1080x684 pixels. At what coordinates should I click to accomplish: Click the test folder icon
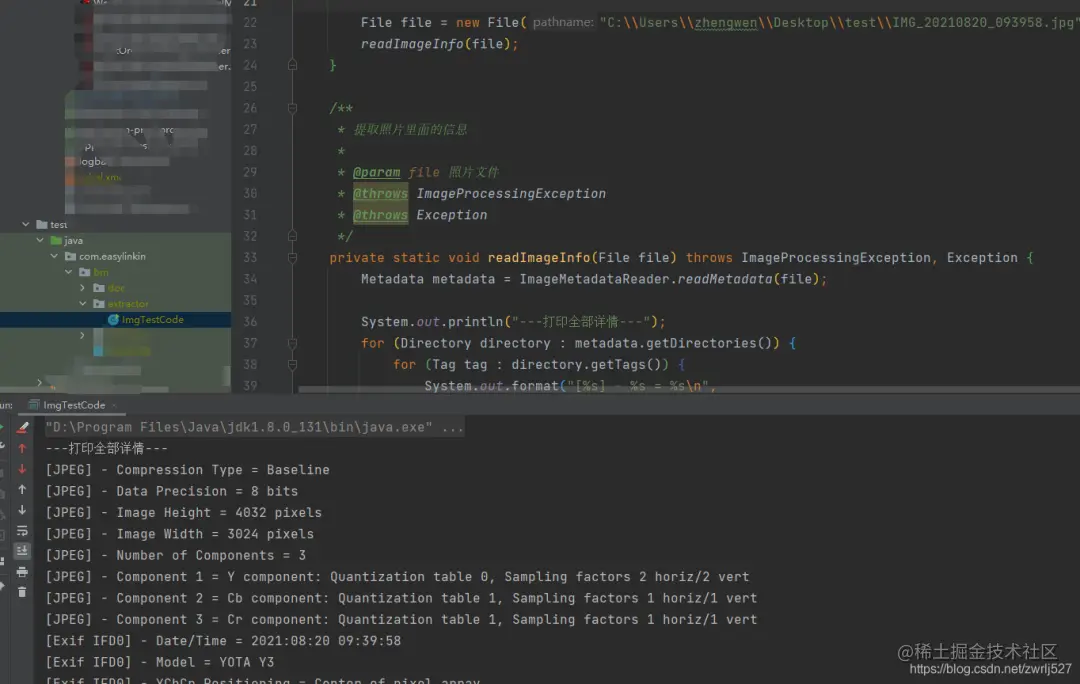pos(41,225)
